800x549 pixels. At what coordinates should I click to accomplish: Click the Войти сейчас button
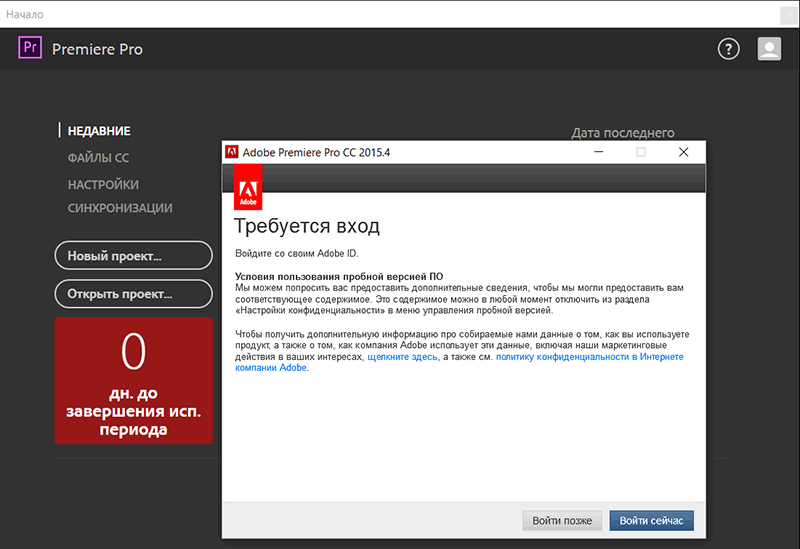(651, 520)
